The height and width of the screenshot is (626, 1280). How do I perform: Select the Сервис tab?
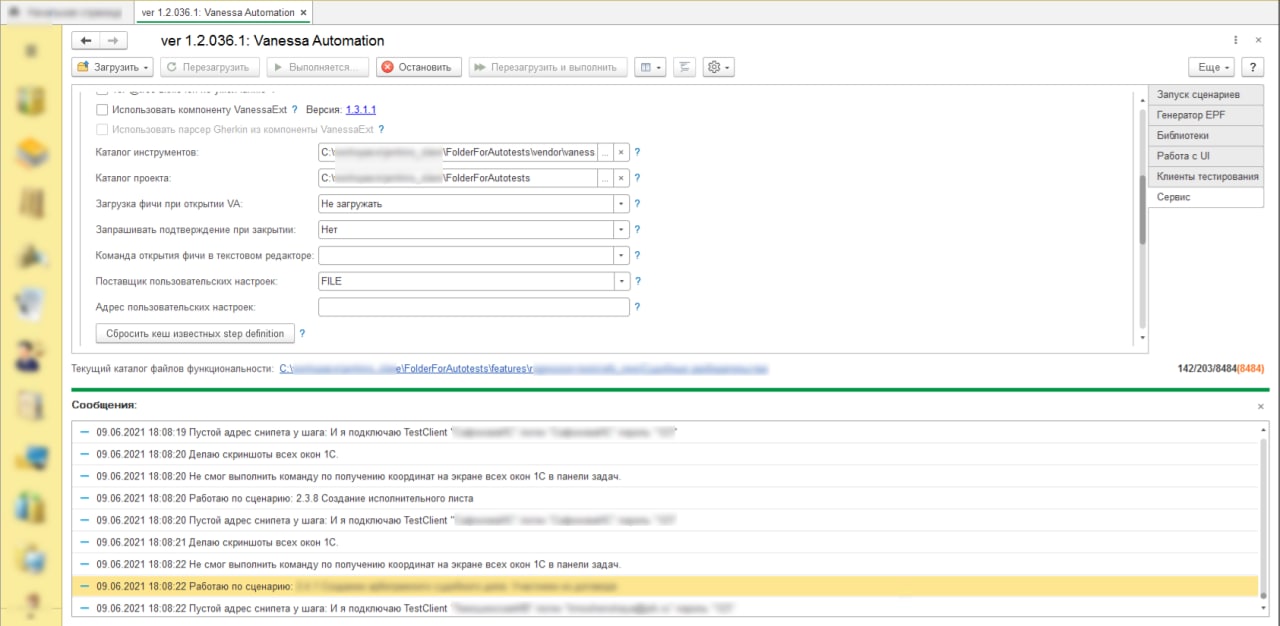(1206, 198)
